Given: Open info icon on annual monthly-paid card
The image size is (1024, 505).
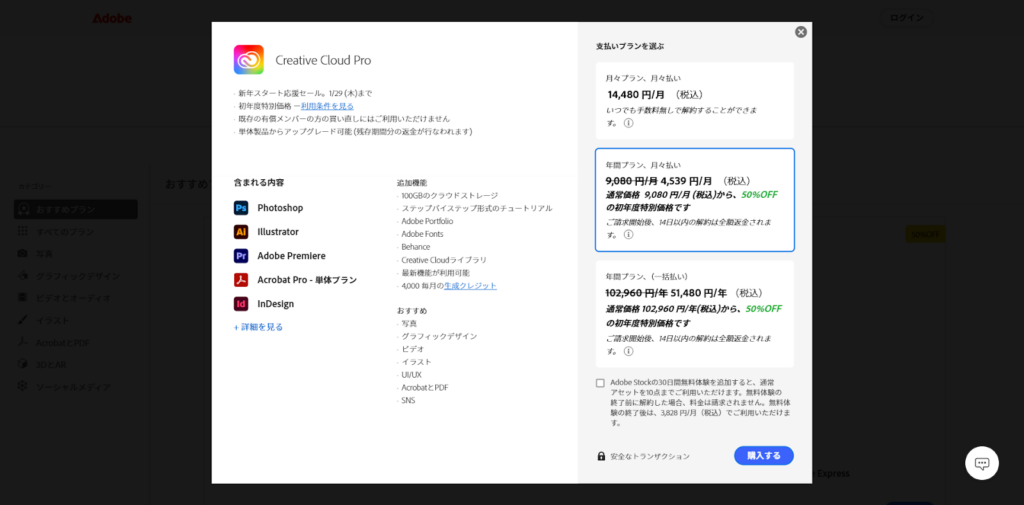Looking at the screenshot, I should (x=628, y=235).
